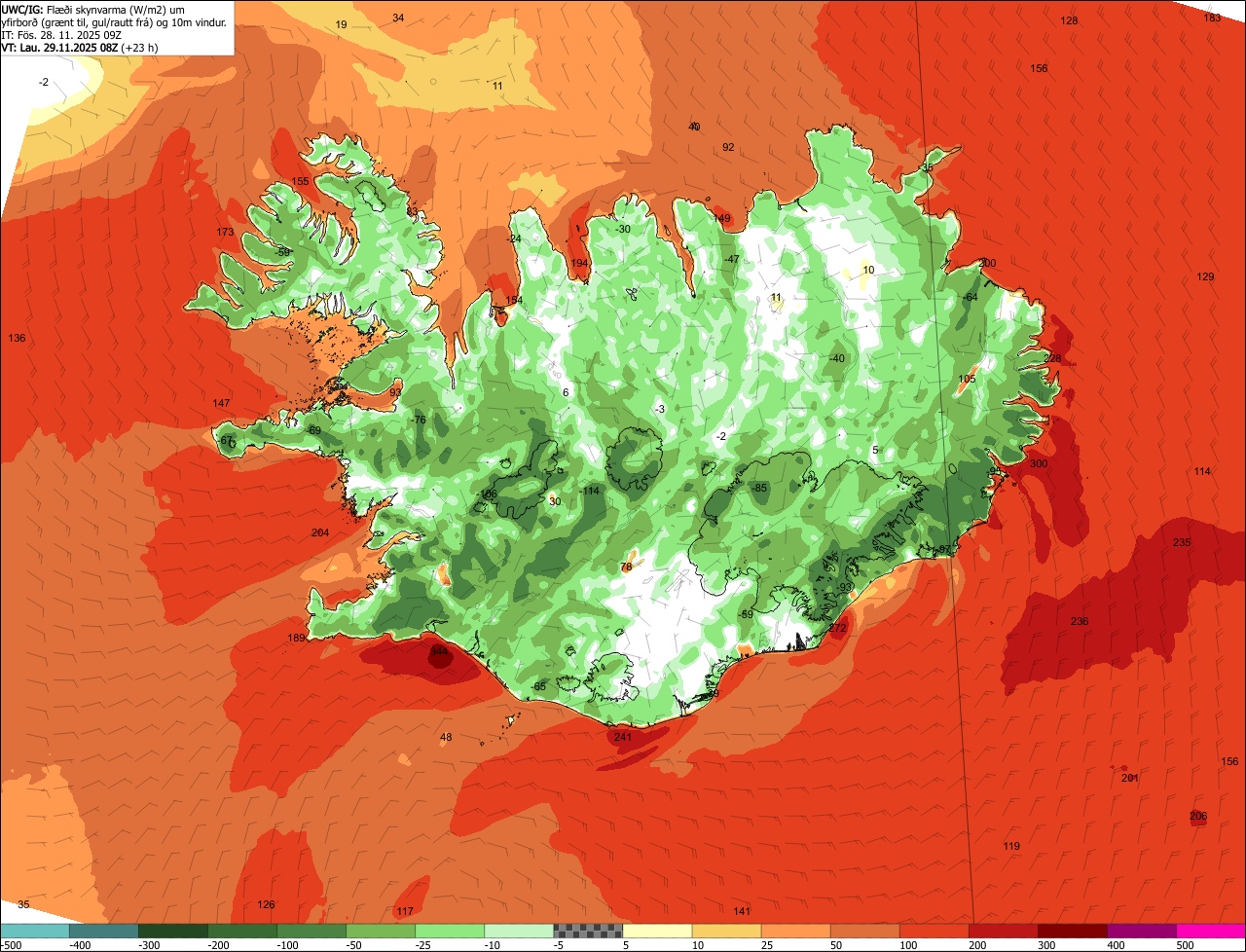Click the 100 to 200 red-orange legend swatch
This screenshot has height=952, width=1246.
pos(934,931)
